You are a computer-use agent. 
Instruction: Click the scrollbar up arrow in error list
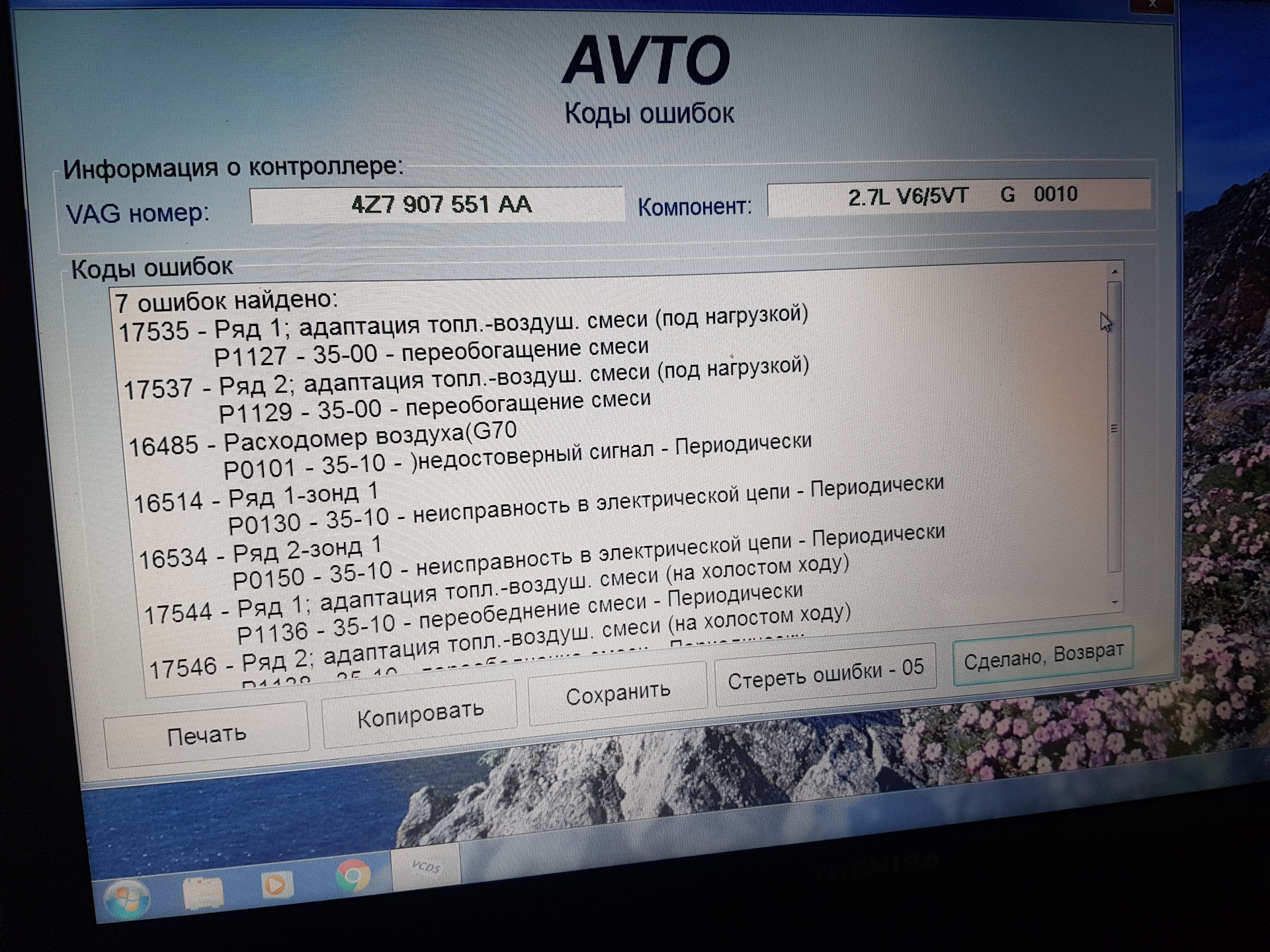[1115, 272]
